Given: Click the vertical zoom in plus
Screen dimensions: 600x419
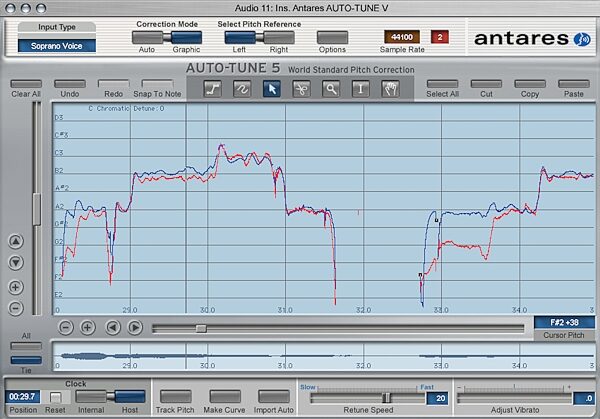Looking at the screenshot, I should 16,287.
